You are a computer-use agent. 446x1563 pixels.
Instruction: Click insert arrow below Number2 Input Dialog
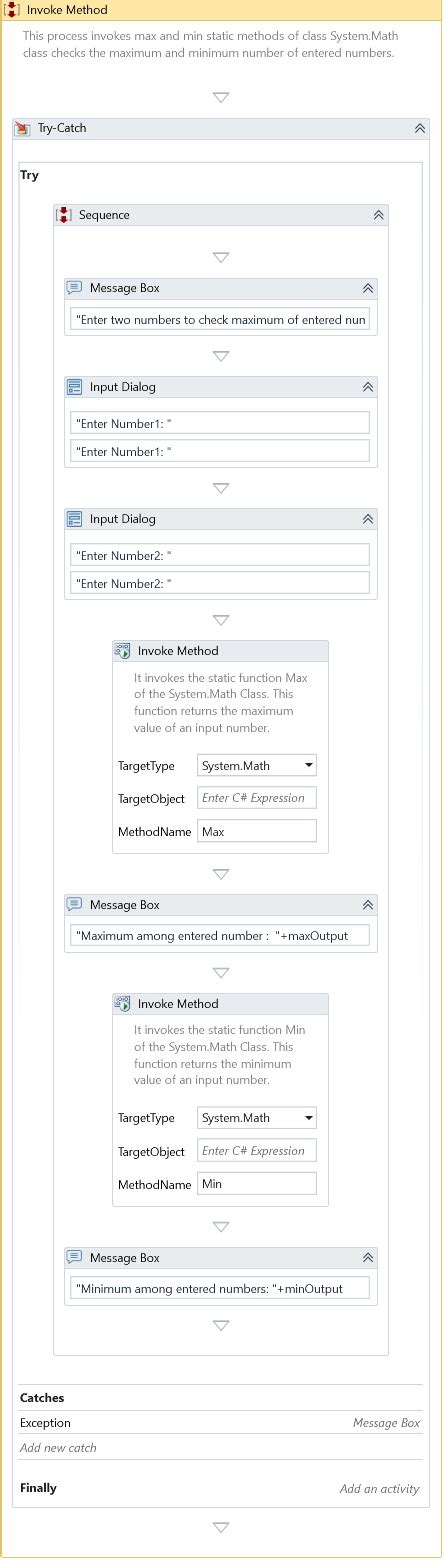tap(221, 620)
